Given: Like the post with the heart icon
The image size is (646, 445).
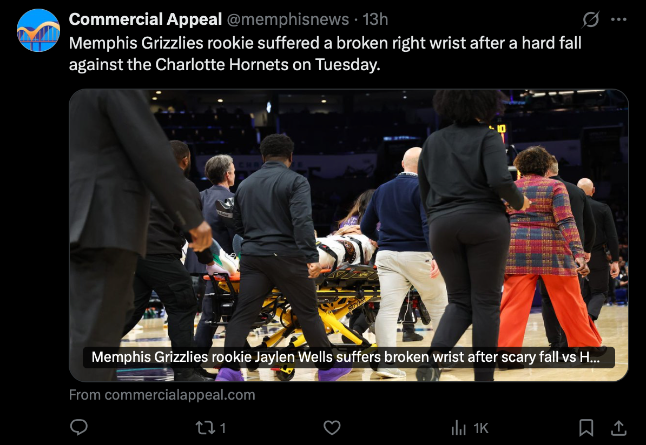Looking at the screenshot, I should [332, 428].
